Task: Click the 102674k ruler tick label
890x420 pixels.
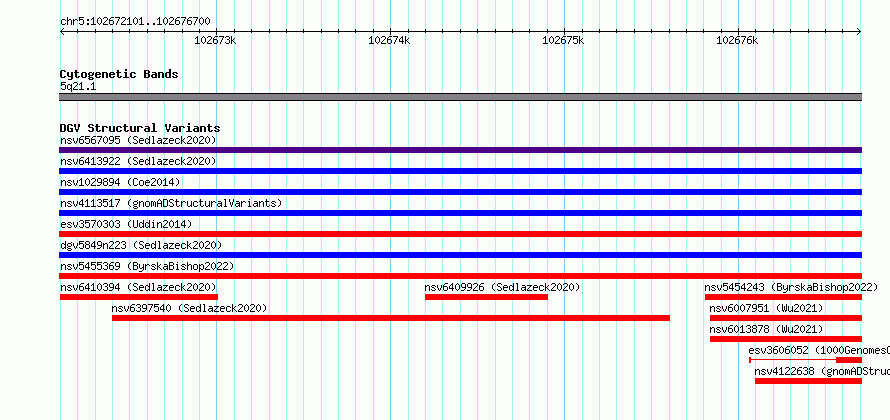Action: tap(389, 40)
